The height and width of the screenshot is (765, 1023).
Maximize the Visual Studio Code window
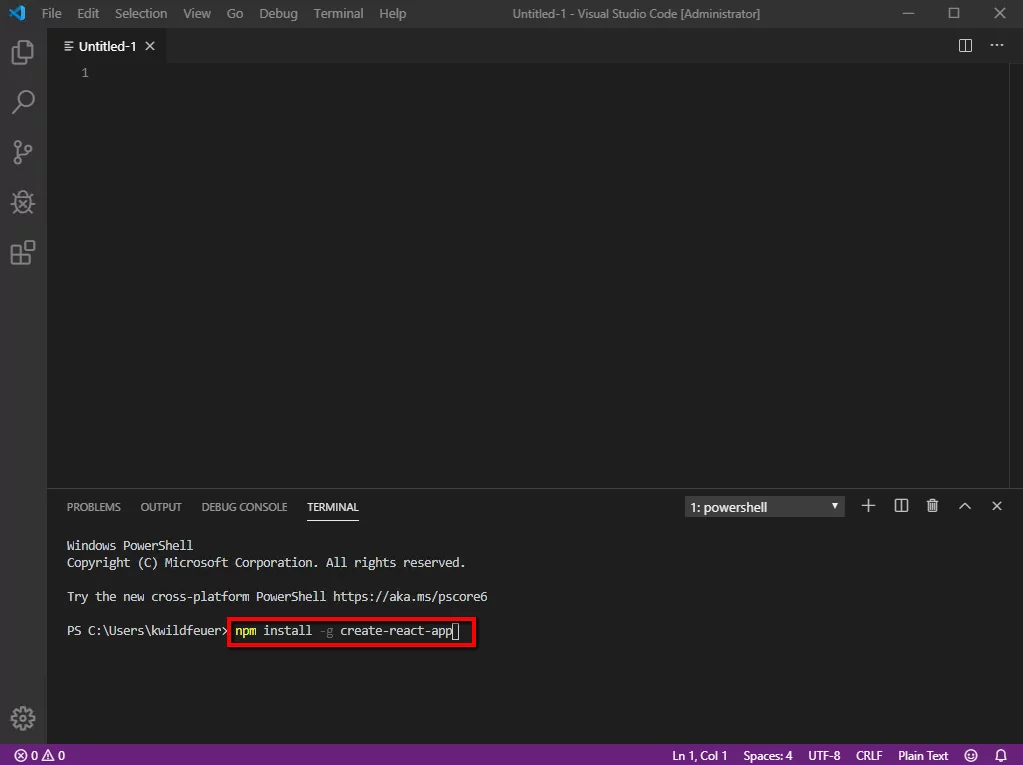coord(954,13)
